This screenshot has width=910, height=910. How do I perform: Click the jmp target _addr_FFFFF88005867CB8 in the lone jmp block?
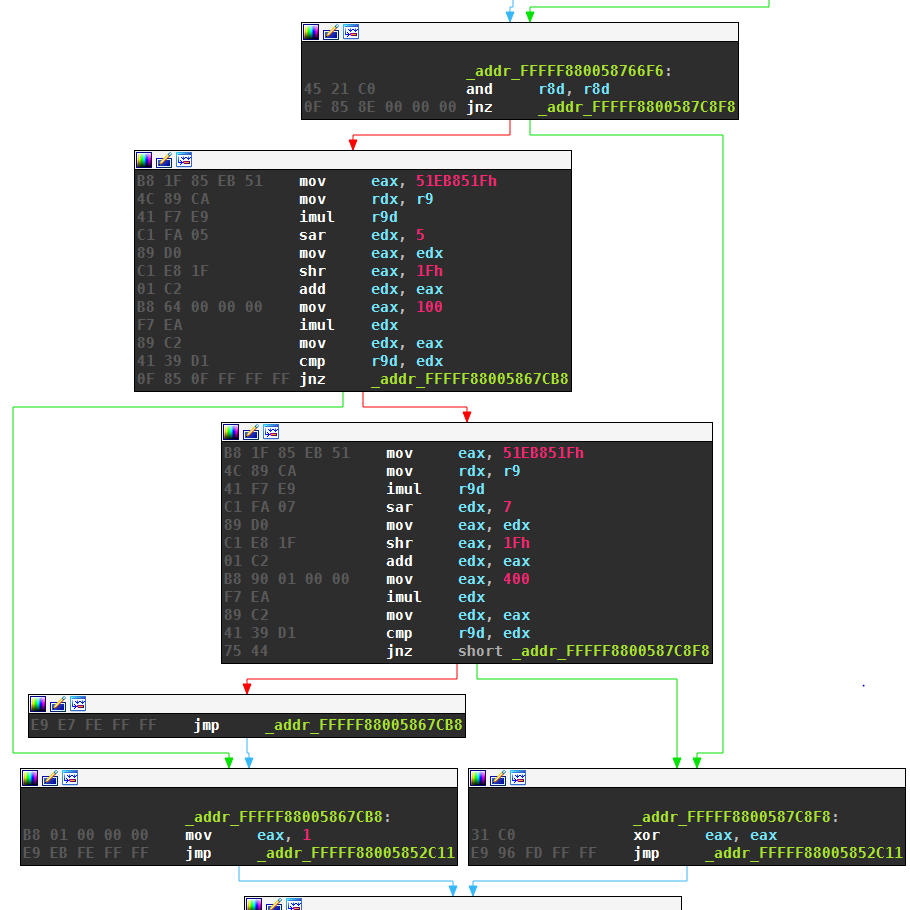pyautogui.click(x=364, y=725)
